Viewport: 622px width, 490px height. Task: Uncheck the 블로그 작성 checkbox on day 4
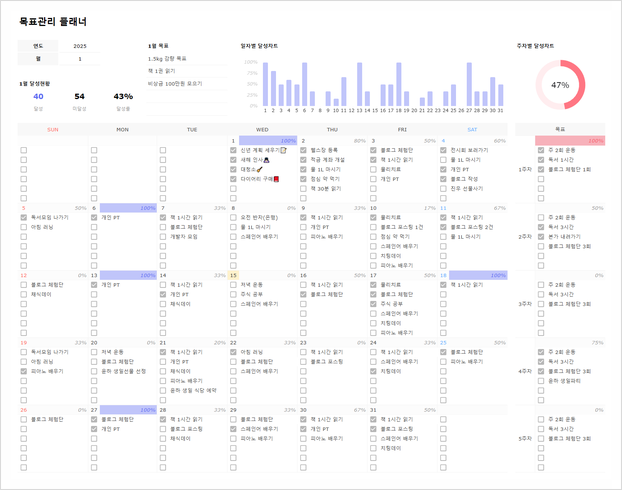click(443, 179)
